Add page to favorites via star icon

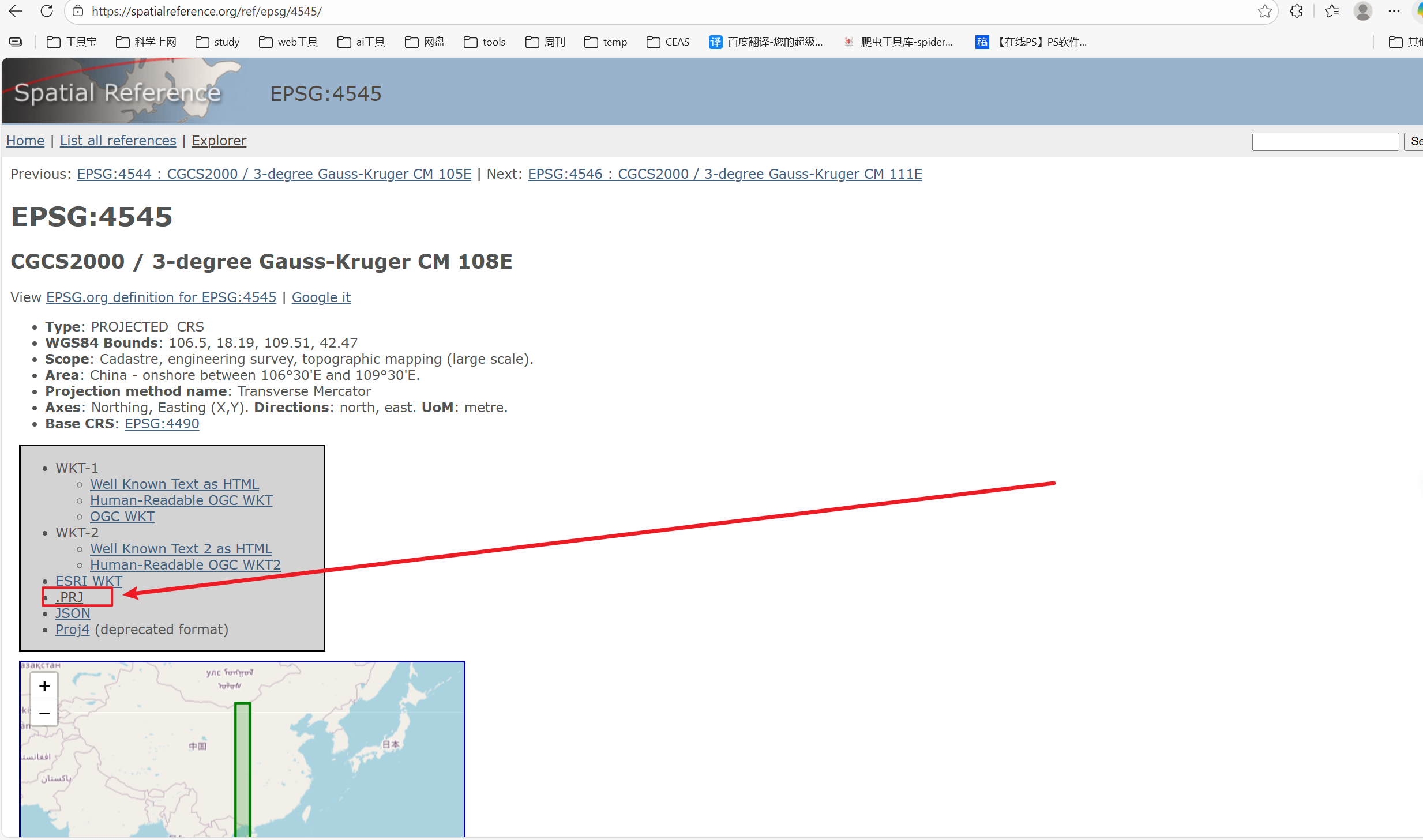(1264, 11)
